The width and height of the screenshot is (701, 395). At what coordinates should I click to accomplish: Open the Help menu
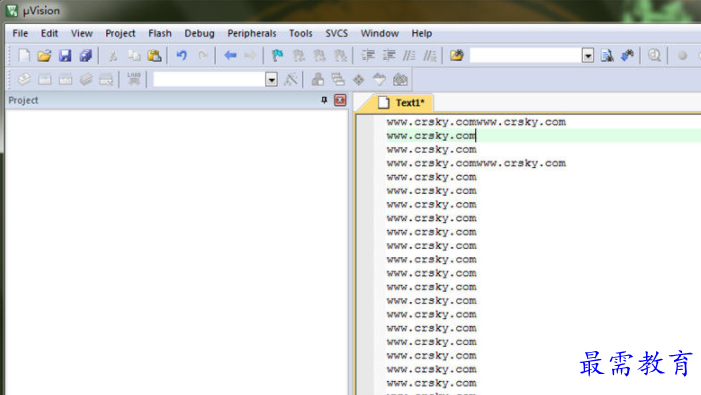(422, 34)
